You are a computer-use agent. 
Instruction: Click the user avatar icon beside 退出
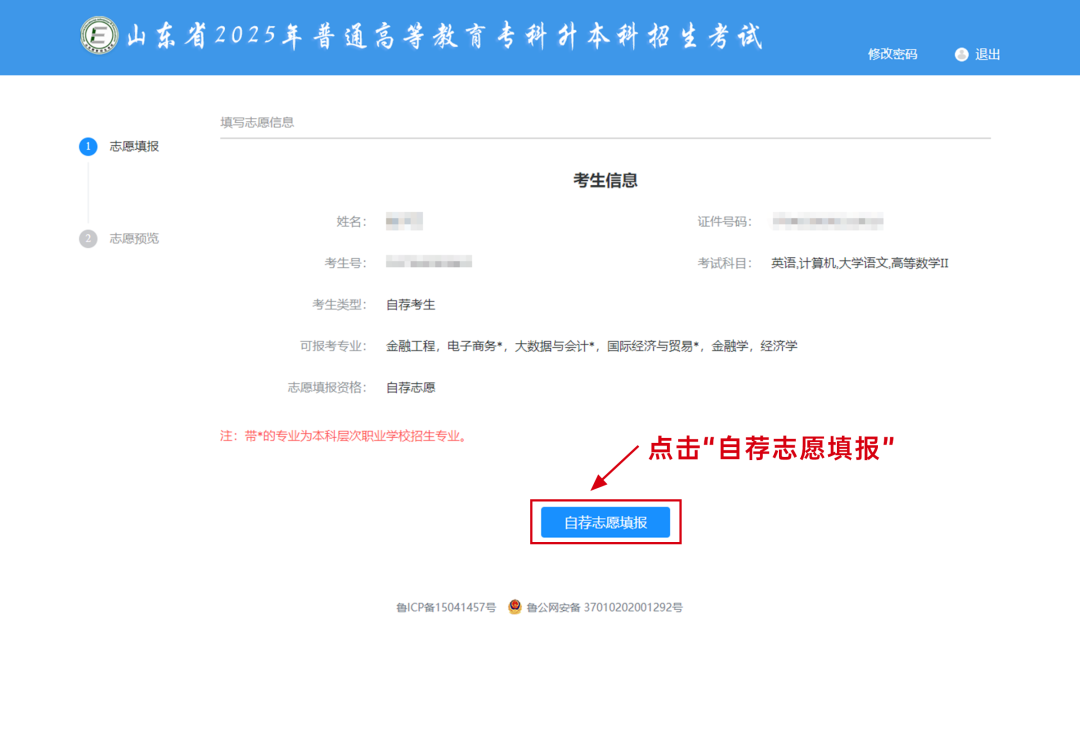coord(961,55)
